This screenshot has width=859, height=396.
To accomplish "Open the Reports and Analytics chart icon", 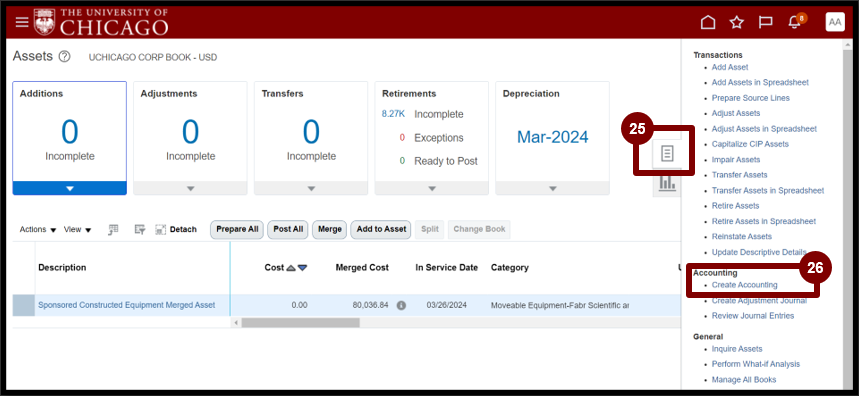I will [x=667, y=182].
